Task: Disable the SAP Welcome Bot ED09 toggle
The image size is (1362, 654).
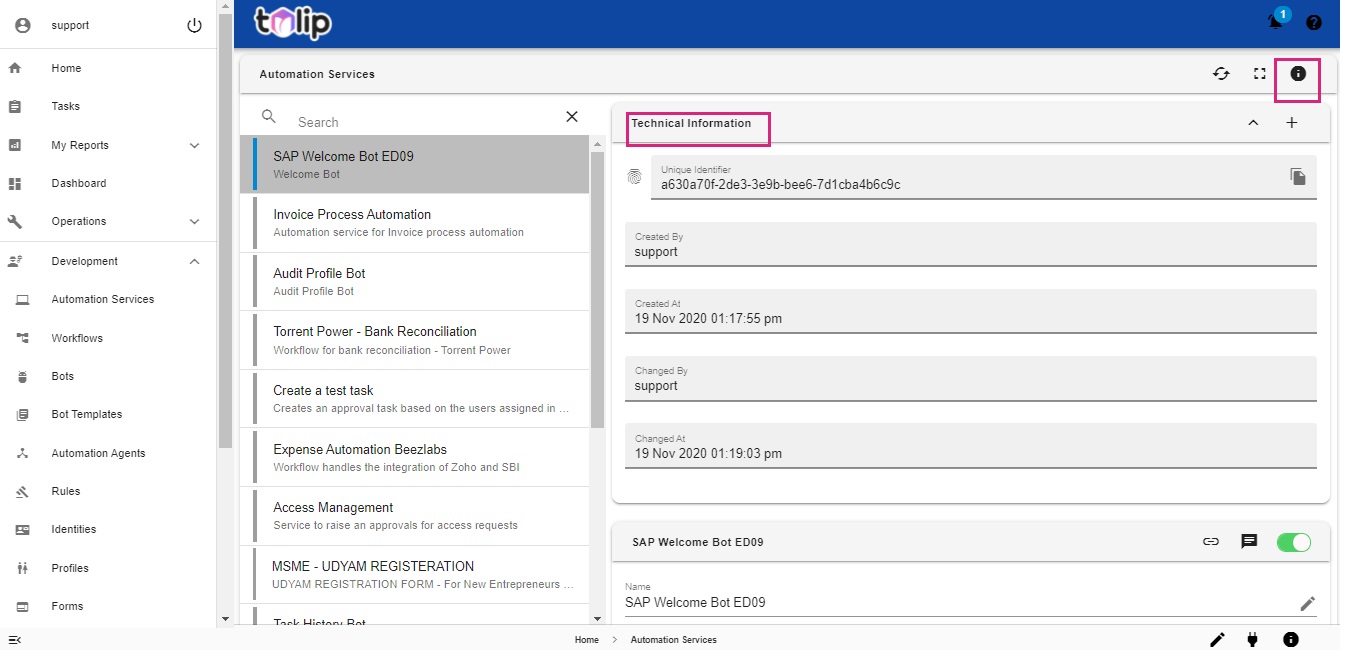Action: coord(1293,542)
